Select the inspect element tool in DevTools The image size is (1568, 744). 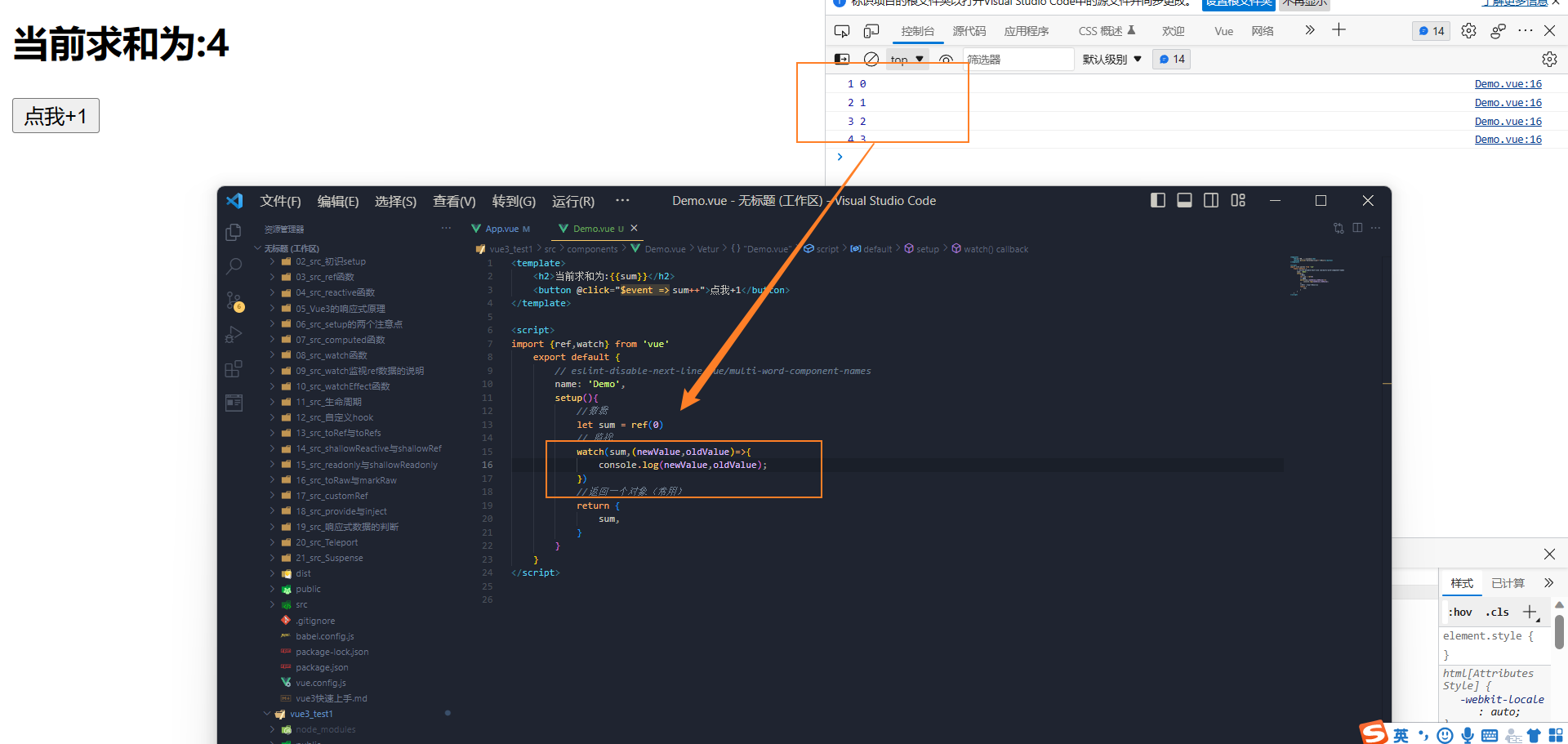[841, 30]
